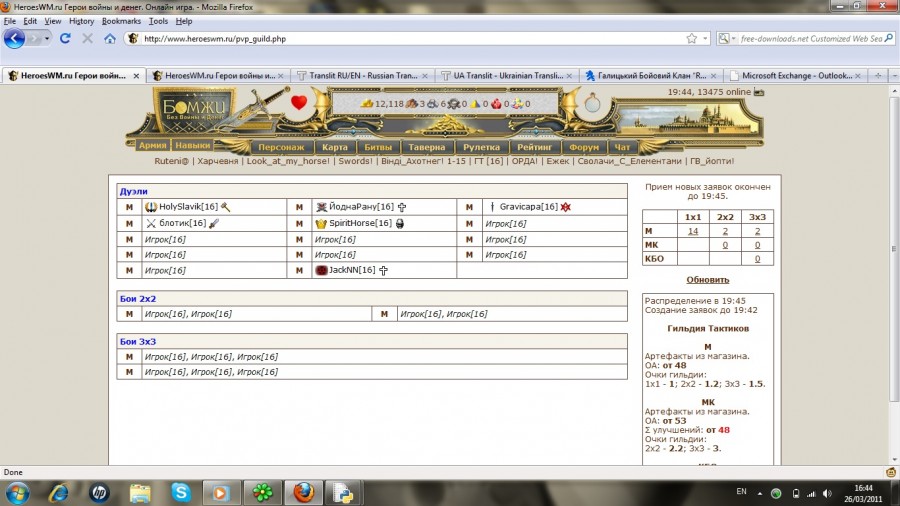Open player JackNN's profile link

pos(353,270)
